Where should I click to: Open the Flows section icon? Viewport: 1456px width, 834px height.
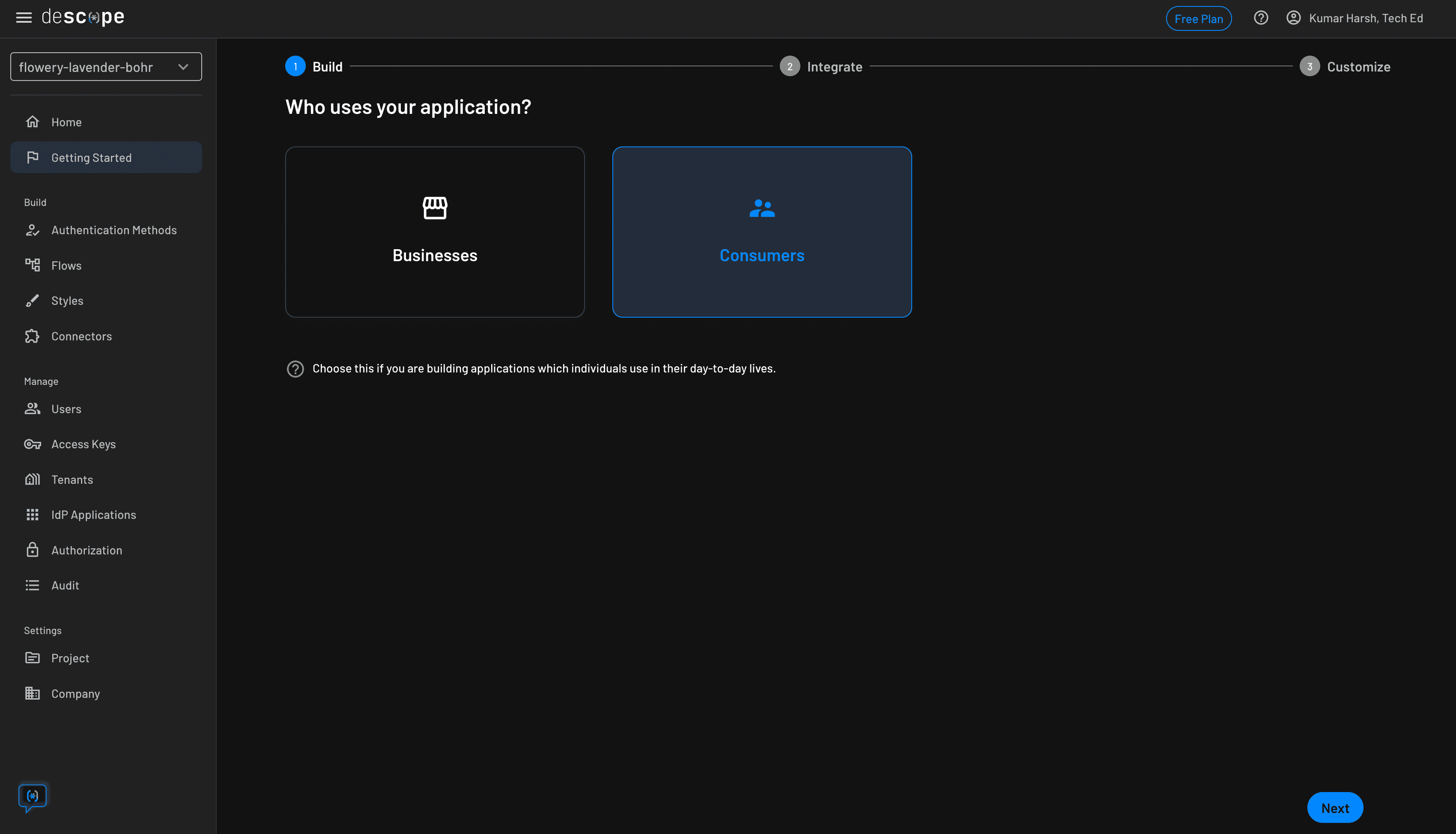pyautogui.click(x=33, y=265)
